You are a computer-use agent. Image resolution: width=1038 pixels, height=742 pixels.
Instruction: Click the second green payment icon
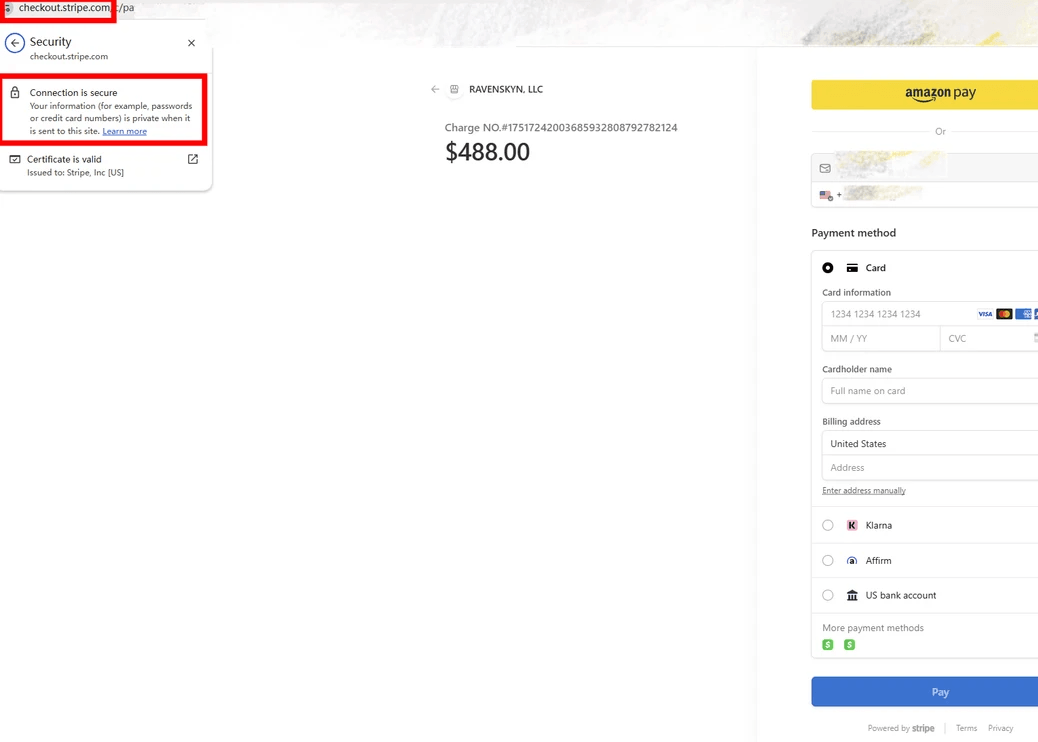click(x=849, y=645)
